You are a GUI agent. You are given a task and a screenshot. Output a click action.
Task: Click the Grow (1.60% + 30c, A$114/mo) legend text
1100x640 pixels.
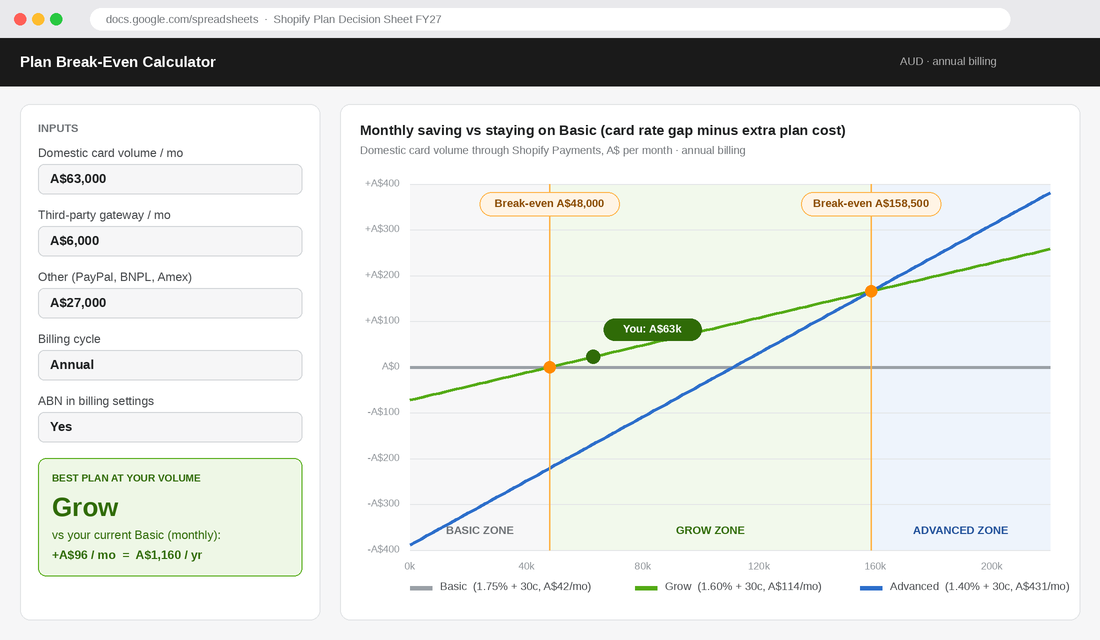pyautogui.click(x=743, y=587)
